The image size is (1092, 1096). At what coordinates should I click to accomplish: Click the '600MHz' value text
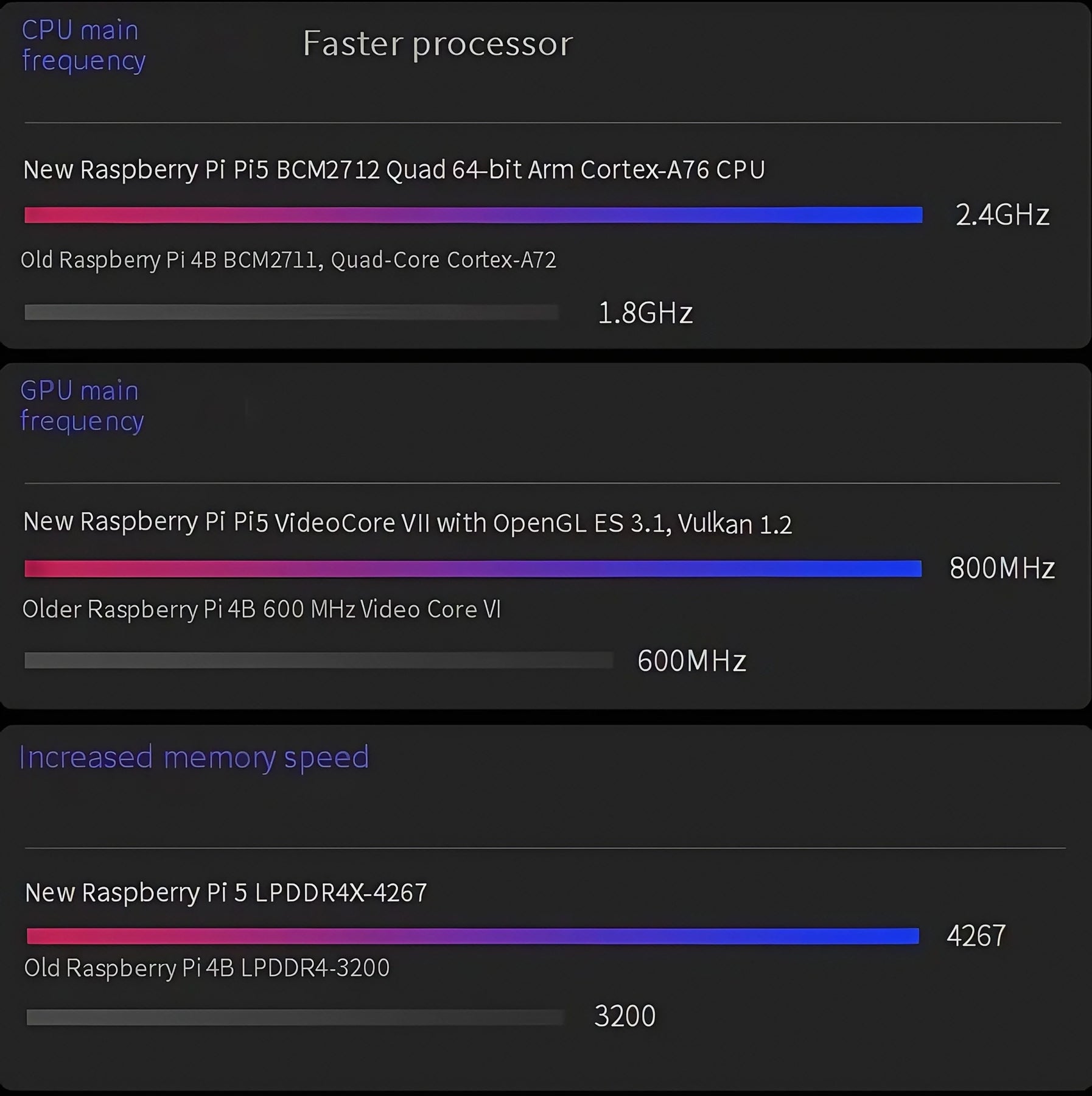691,661
